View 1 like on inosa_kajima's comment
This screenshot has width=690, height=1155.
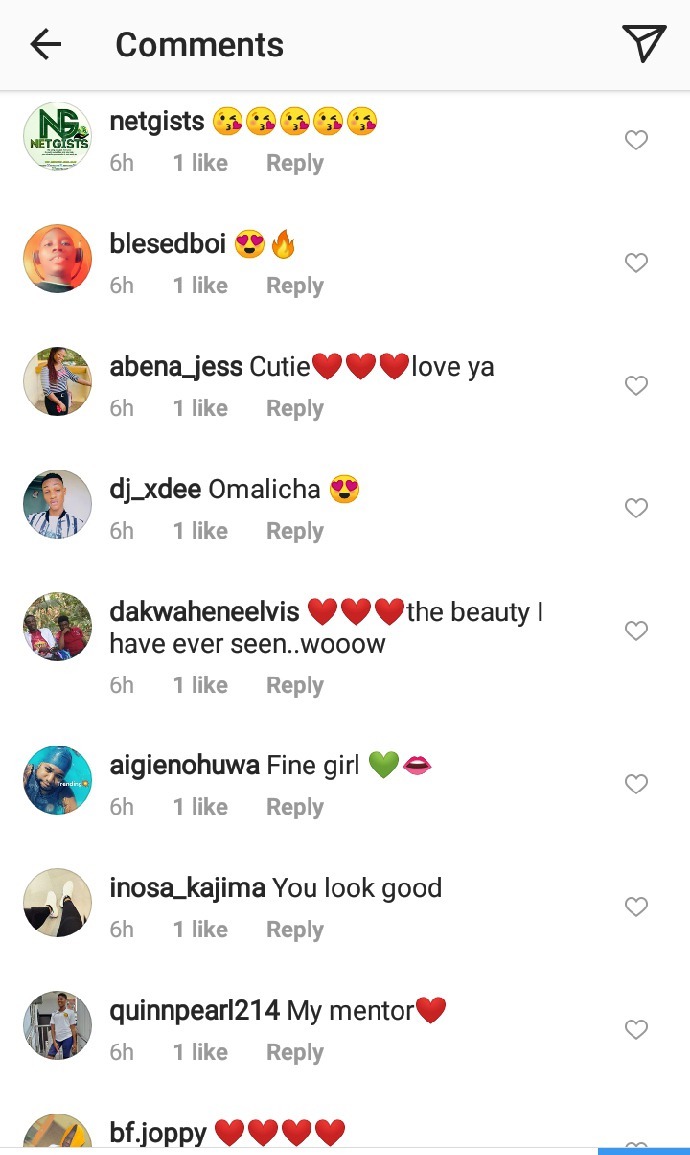200,930
